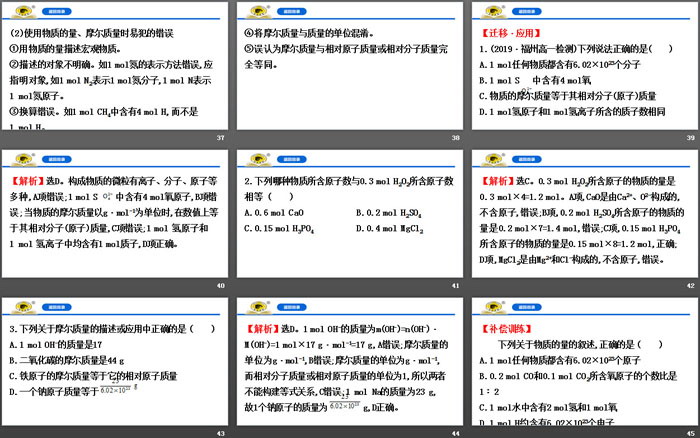
Task: Click the blue pill button on slide 39
Action: click(x=527, y=12)
